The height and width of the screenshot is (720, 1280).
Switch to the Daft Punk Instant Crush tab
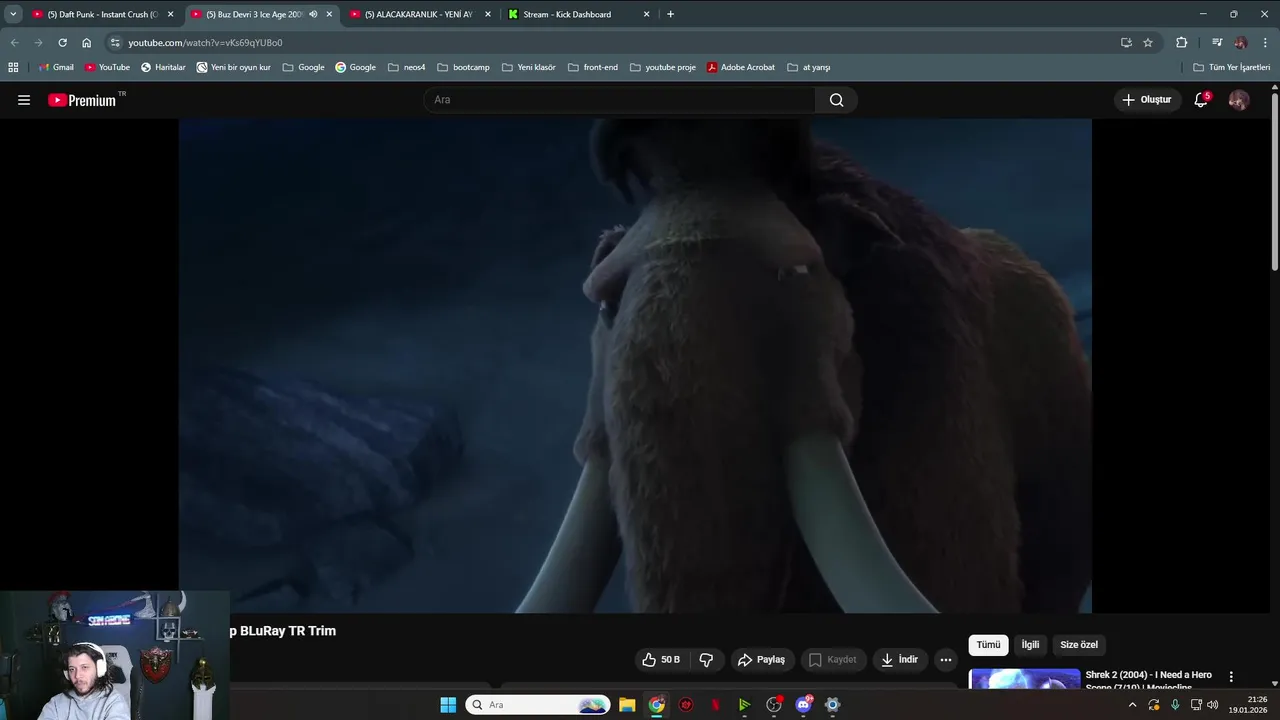pos(102,14)
